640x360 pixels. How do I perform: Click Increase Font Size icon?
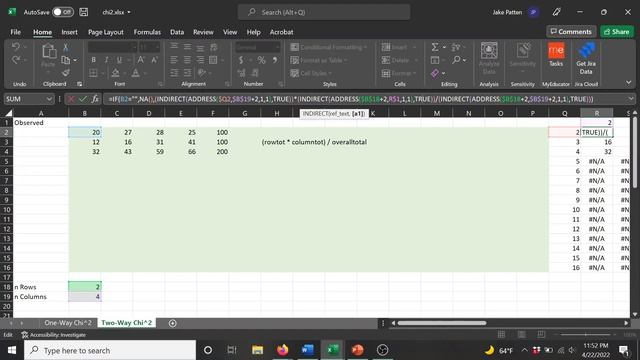click(x=141, y=60)
